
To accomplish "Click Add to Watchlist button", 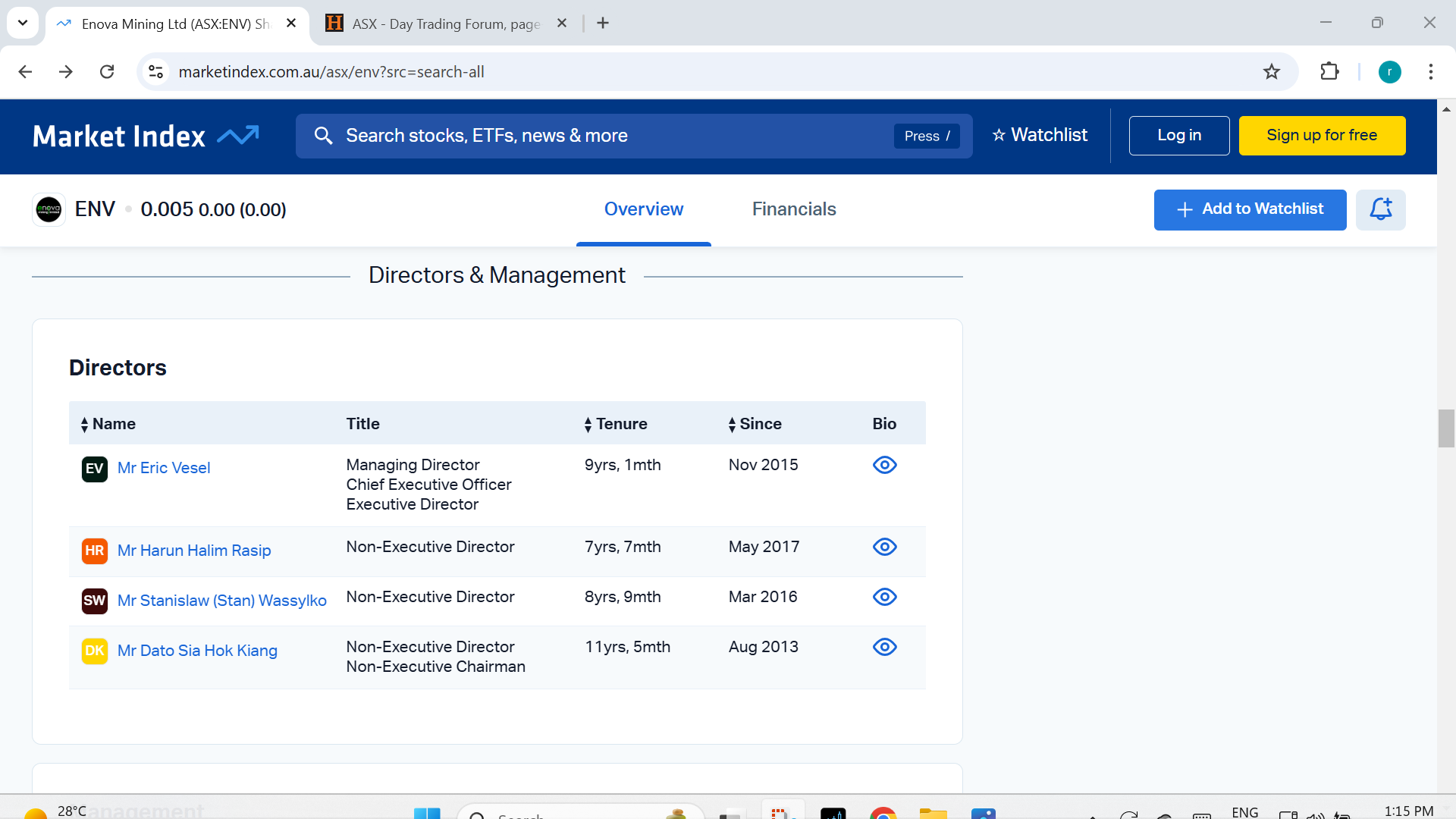I will [x=1250, y=209].
